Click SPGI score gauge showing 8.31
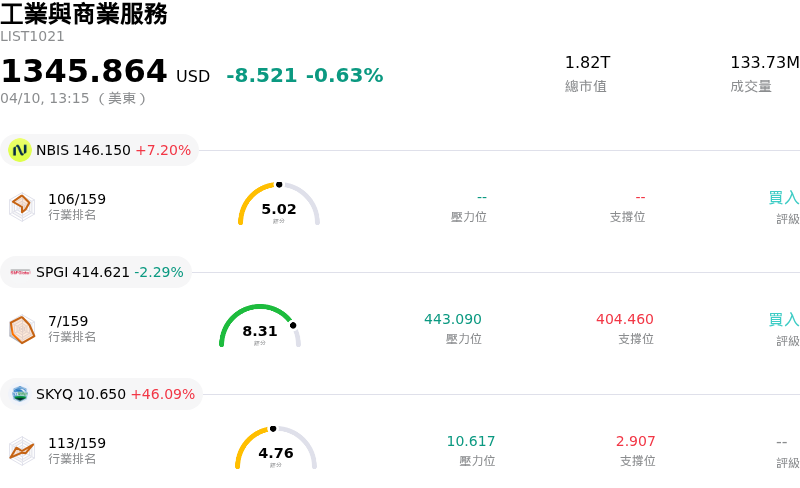The height and width of the screenshot is (488, 800). point(260,328)
